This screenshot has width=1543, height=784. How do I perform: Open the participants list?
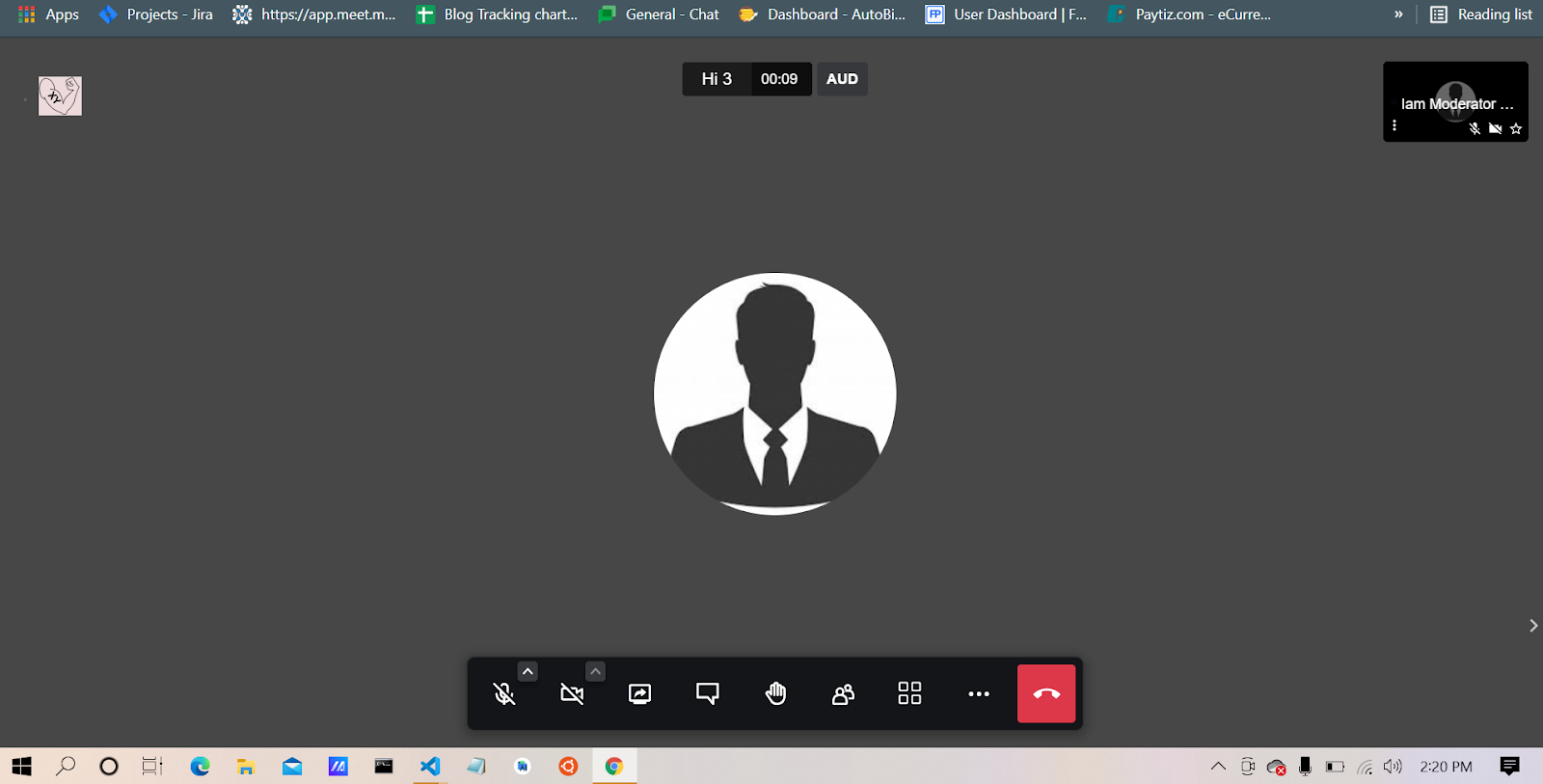coord(843,693)
